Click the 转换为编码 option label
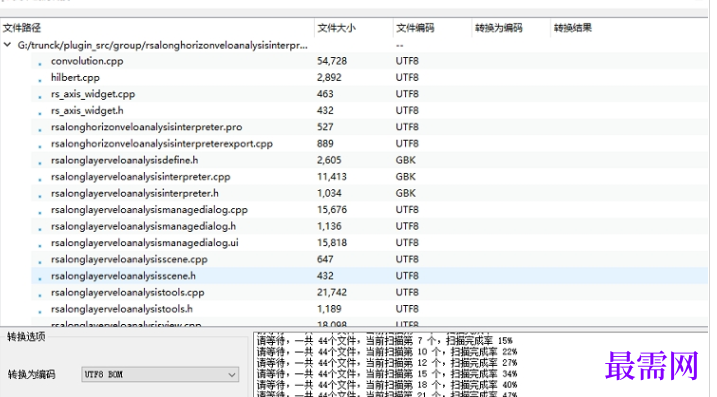The image size is (717, 397). pyautogui.click(x=32, y=375)
